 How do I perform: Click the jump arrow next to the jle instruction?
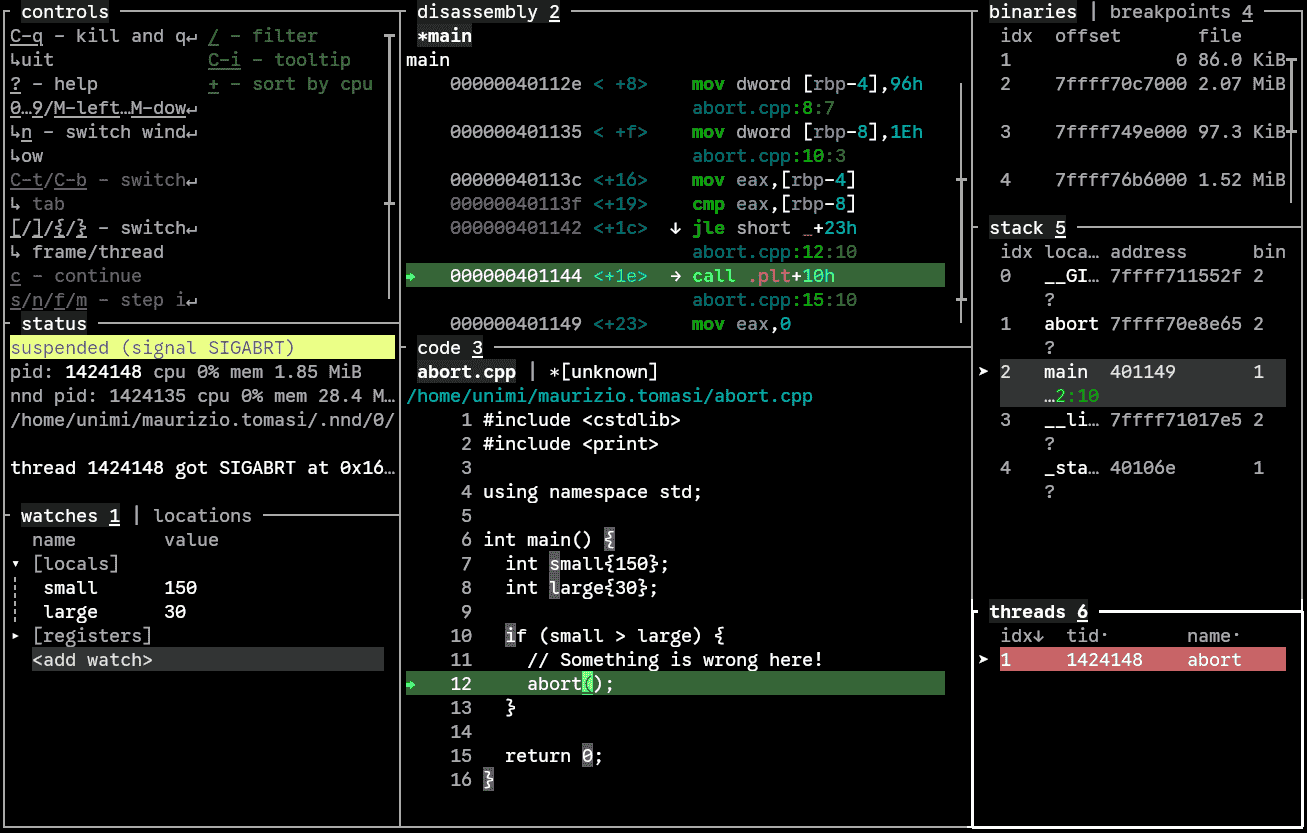(x=677, y=228)
